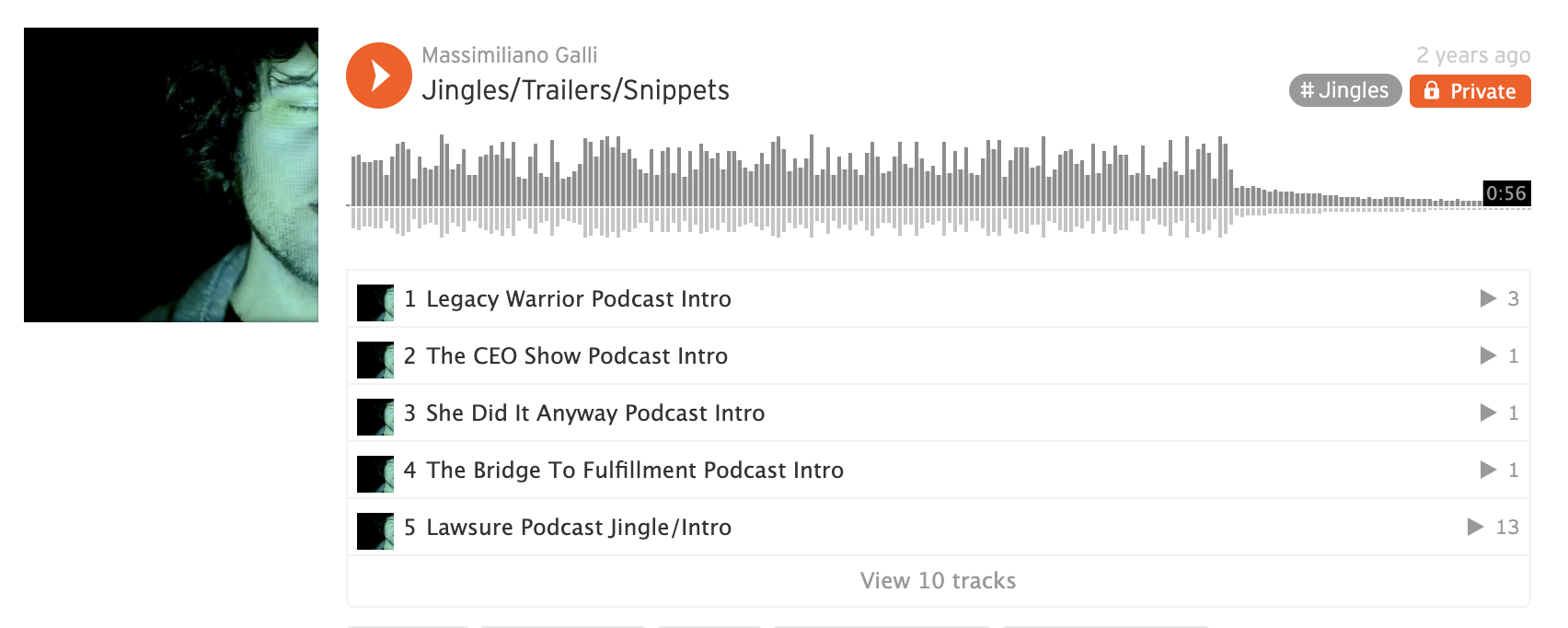Click play icon for Legacy Warrior Podcast Intro
Viewport: 1568px width, 628px height.
[1488, 298]
